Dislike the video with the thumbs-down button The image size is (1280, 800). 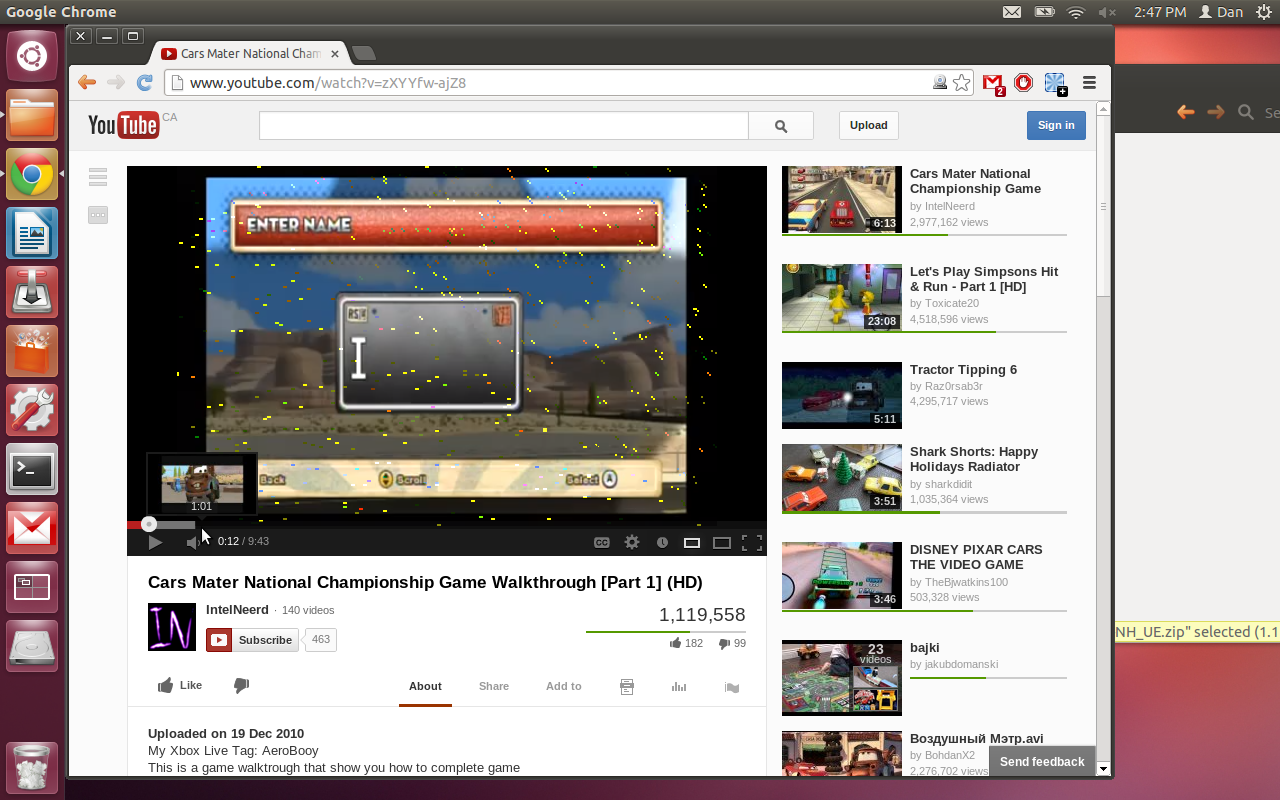click(241, 685)
